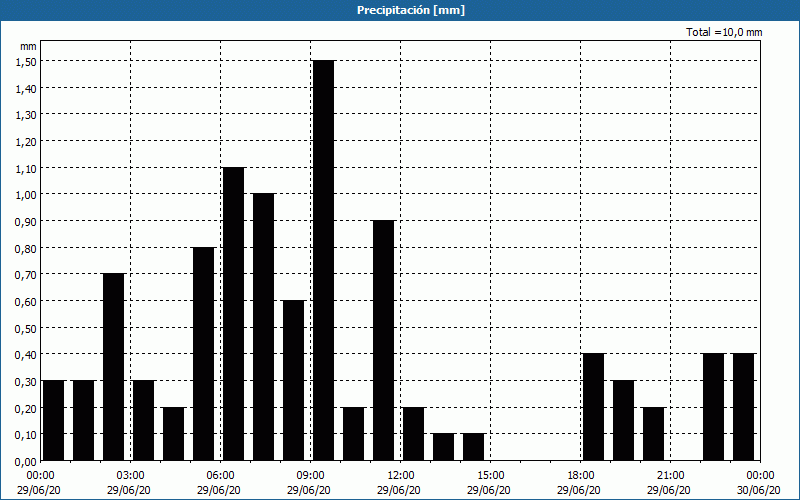Image resolution: width=800 pixels, height=500 pixels.
Task: Click the 0,80 y-axis label
Action: pos(26,248)
